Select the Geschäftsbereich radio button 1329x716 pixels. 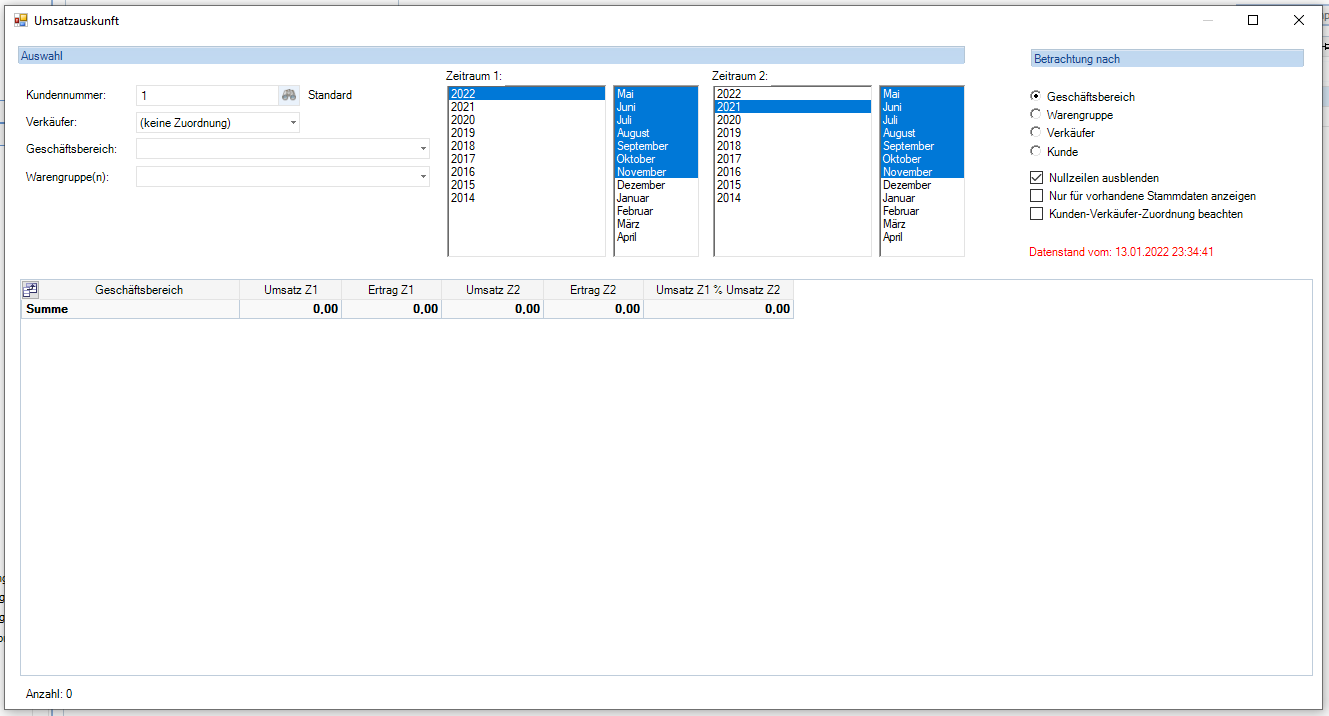[x=1036, y=97]
